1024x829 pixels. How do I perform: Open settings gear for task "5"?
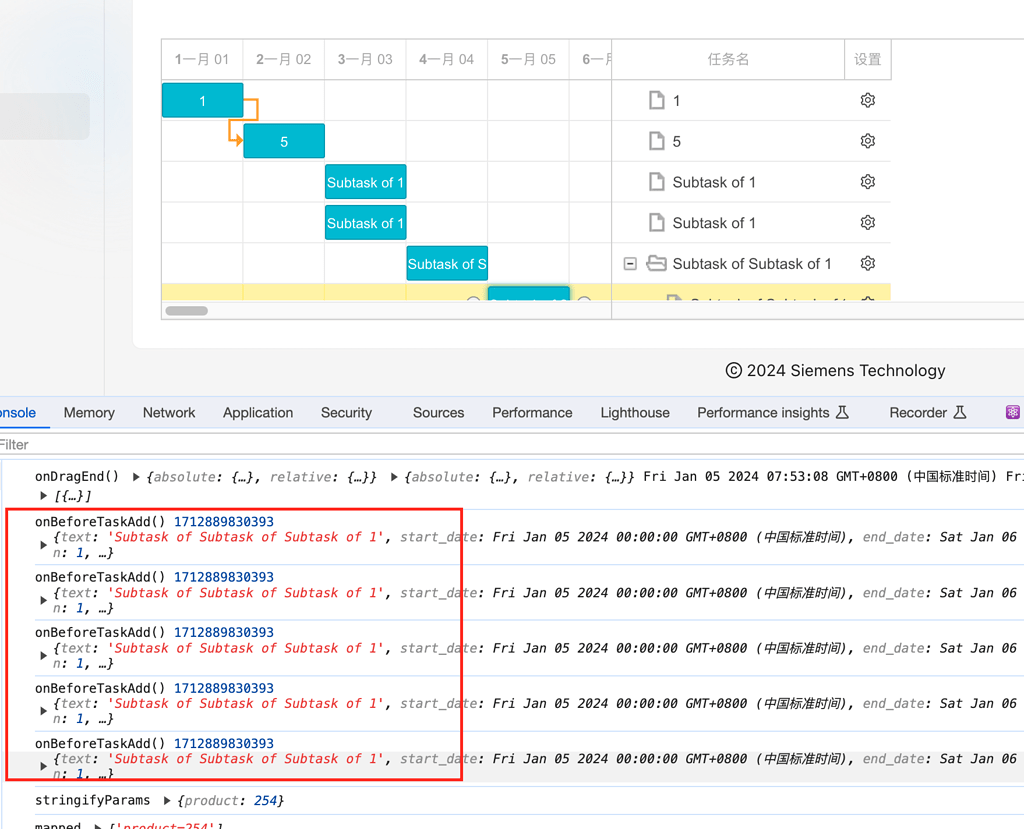[x=867, y=140]
